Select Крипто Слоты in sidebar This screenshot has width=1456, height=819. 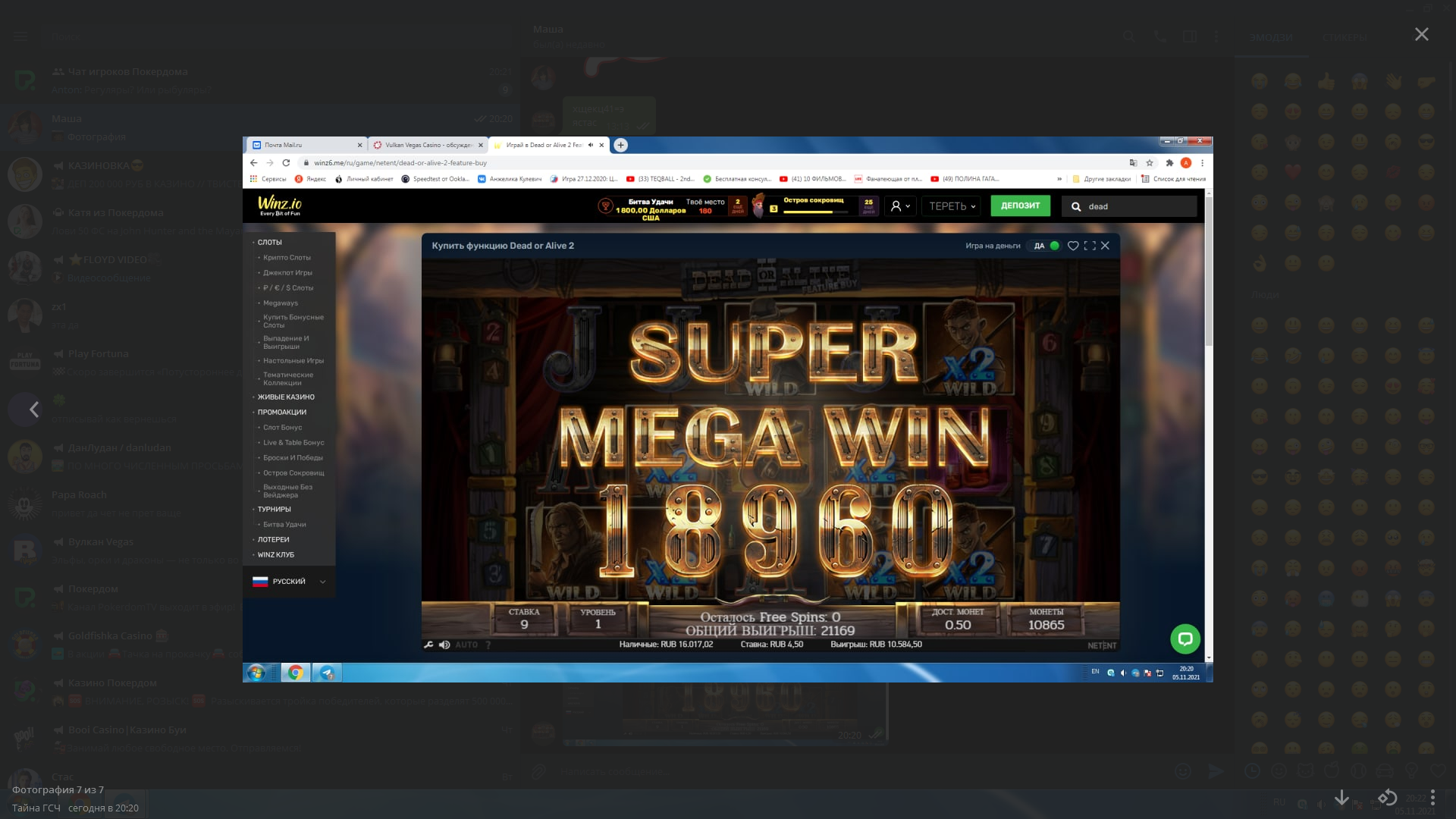287,258
